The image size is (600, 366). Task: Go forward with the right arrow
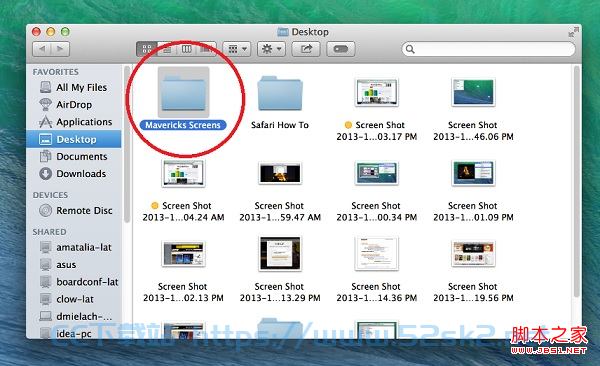pos(60,49)
